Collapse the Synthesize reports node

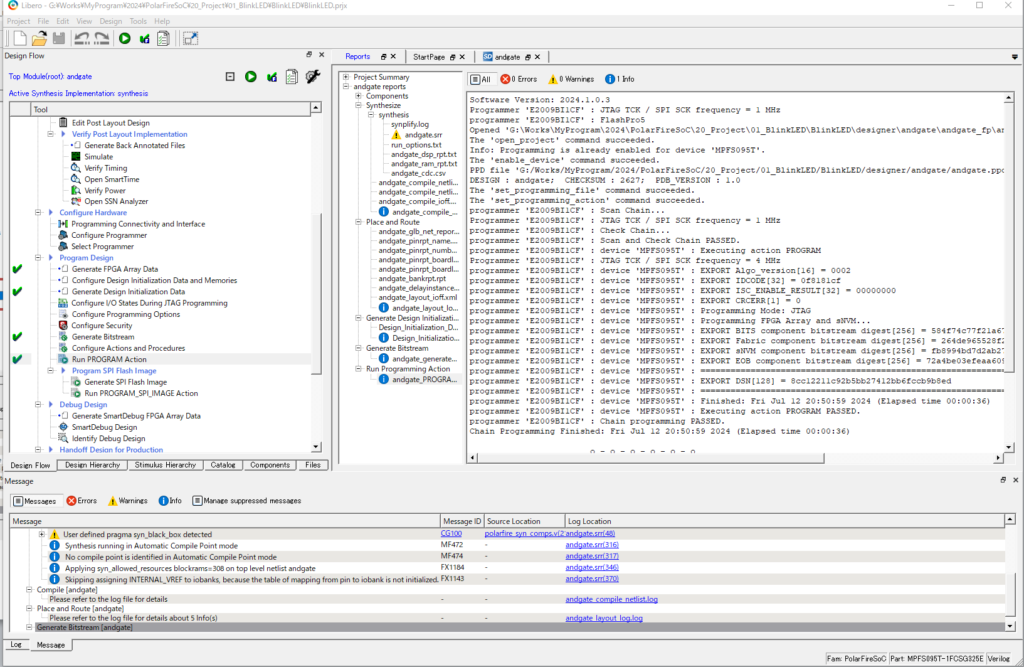point(358,105)
